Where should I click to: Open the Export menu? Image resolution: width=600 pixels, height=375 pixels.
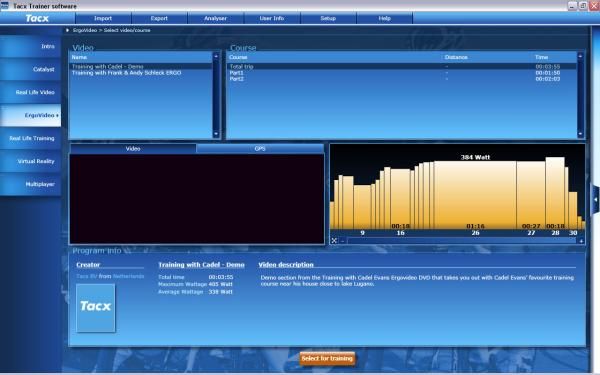(159, 18)
